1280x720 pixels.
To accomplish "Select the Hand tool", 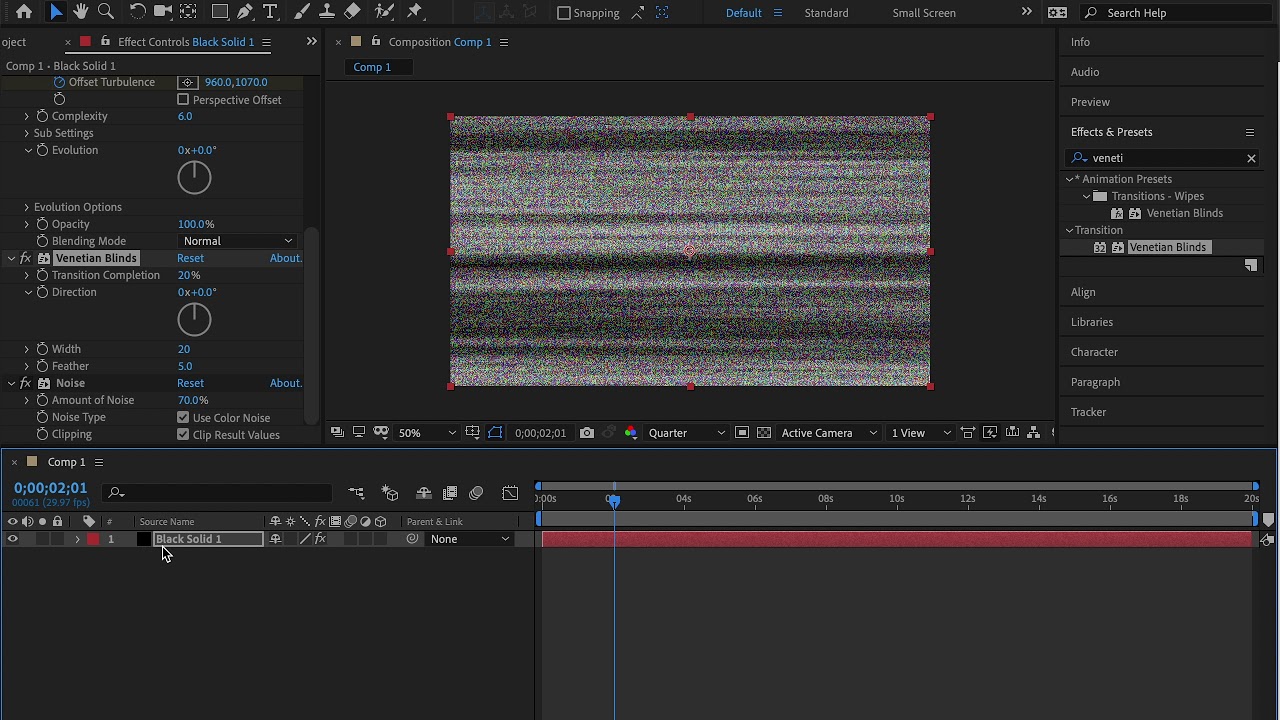I will [x=81, y=12].
